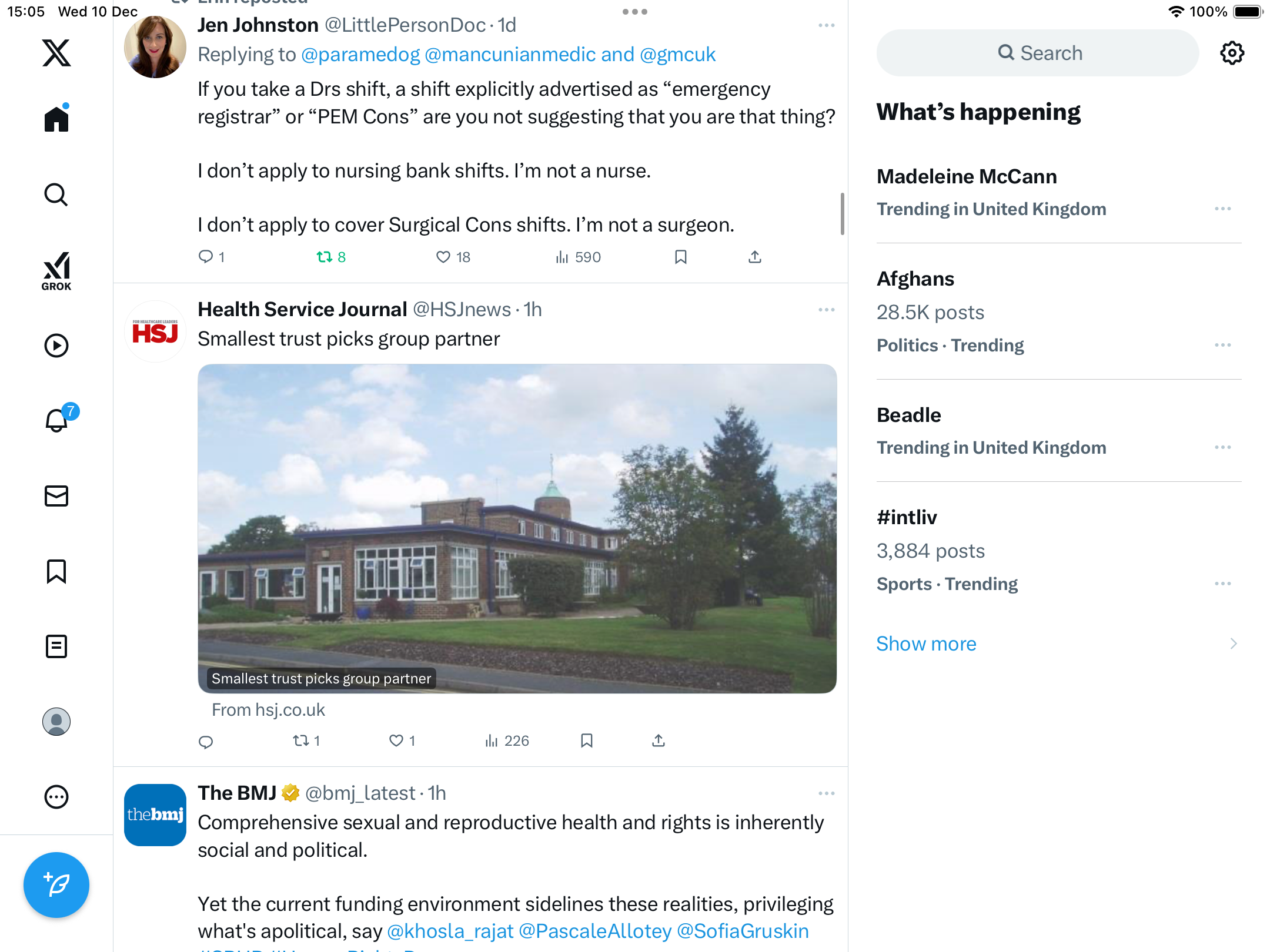Tap the compose new post button
The width and height of the screenshot is (1270, 952).
pyautogui.click(x=56, y=884)
